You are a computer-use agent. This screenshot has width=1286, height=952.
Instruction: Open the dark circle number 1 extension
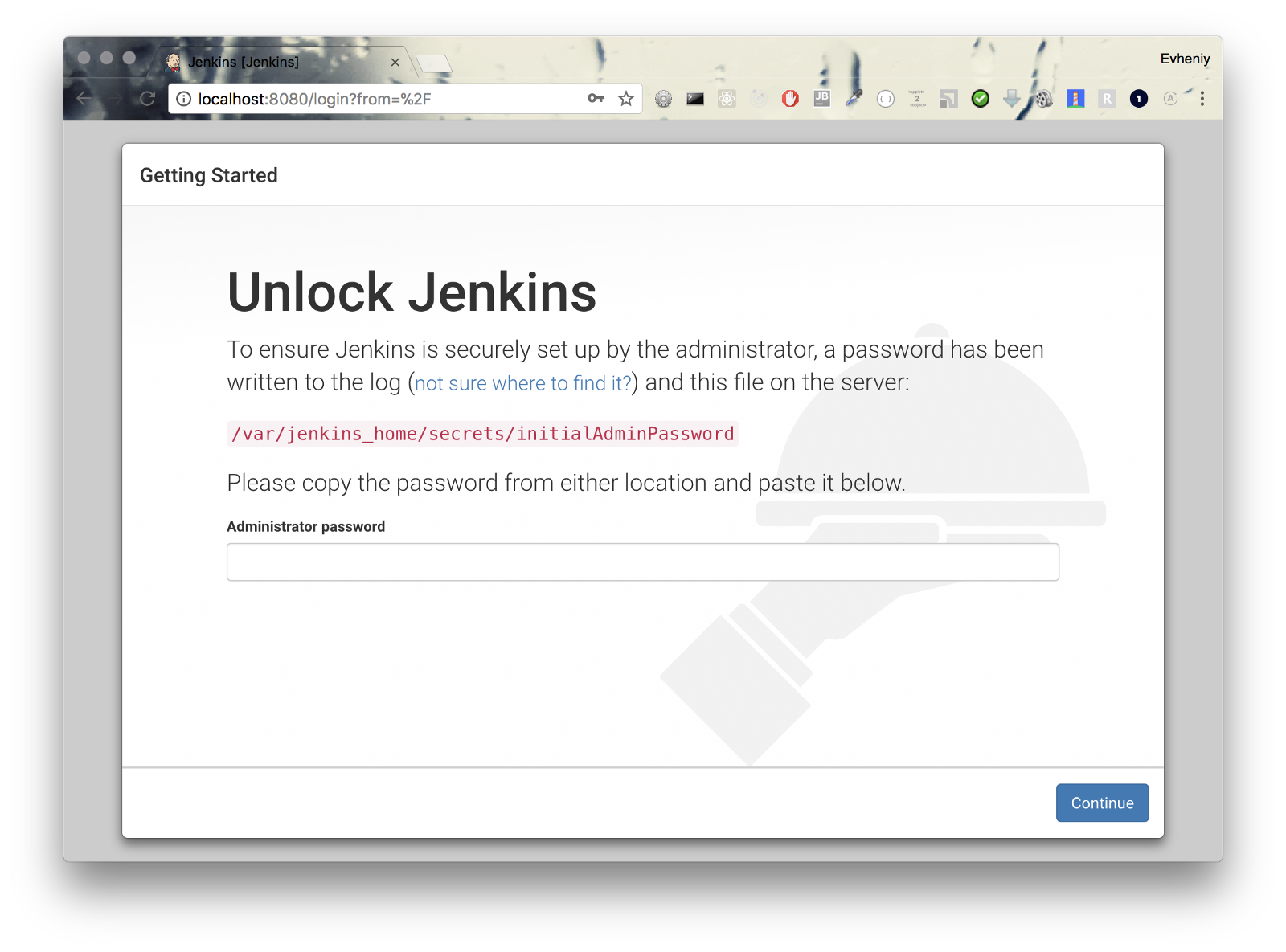[1138, 99]
